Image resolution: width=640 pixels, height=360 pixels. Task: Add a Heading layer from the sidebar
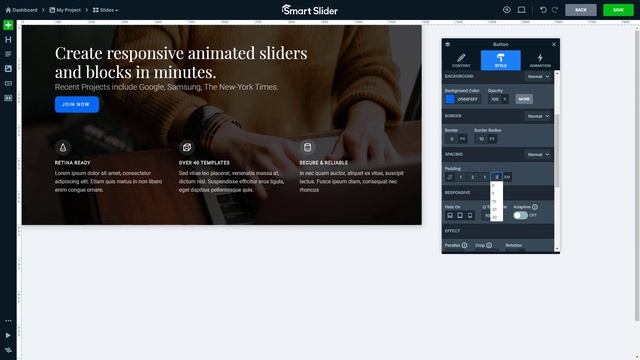click(8, 40)
